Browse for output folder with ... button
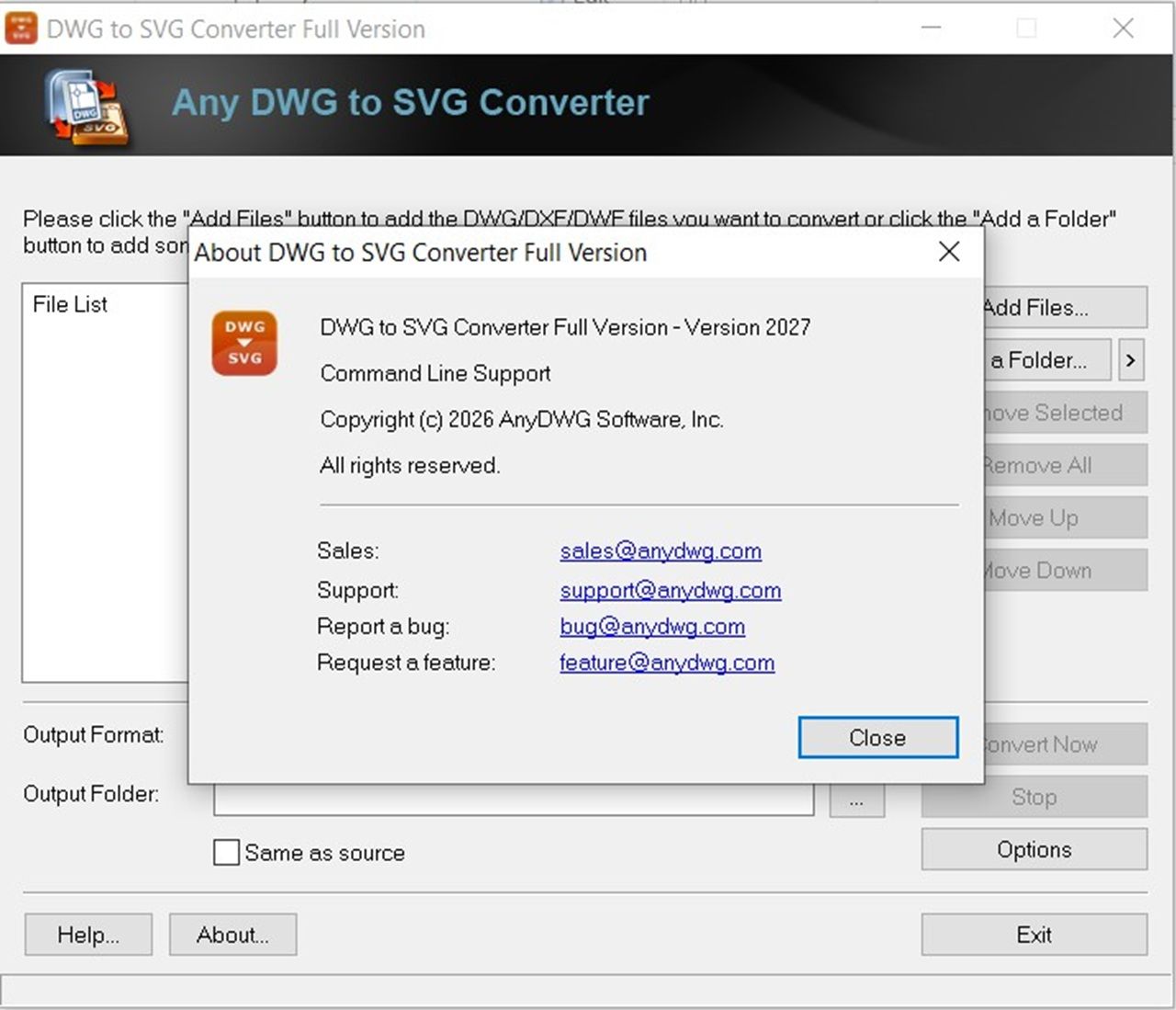The width and height of the screenshot is (1176, 1010). 857,800
